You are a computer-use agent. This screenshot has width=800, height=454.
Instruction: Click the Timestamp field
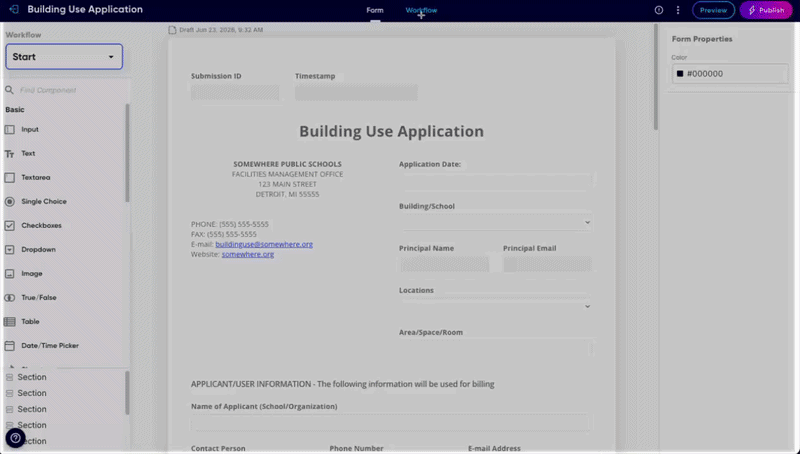(356, 92)
